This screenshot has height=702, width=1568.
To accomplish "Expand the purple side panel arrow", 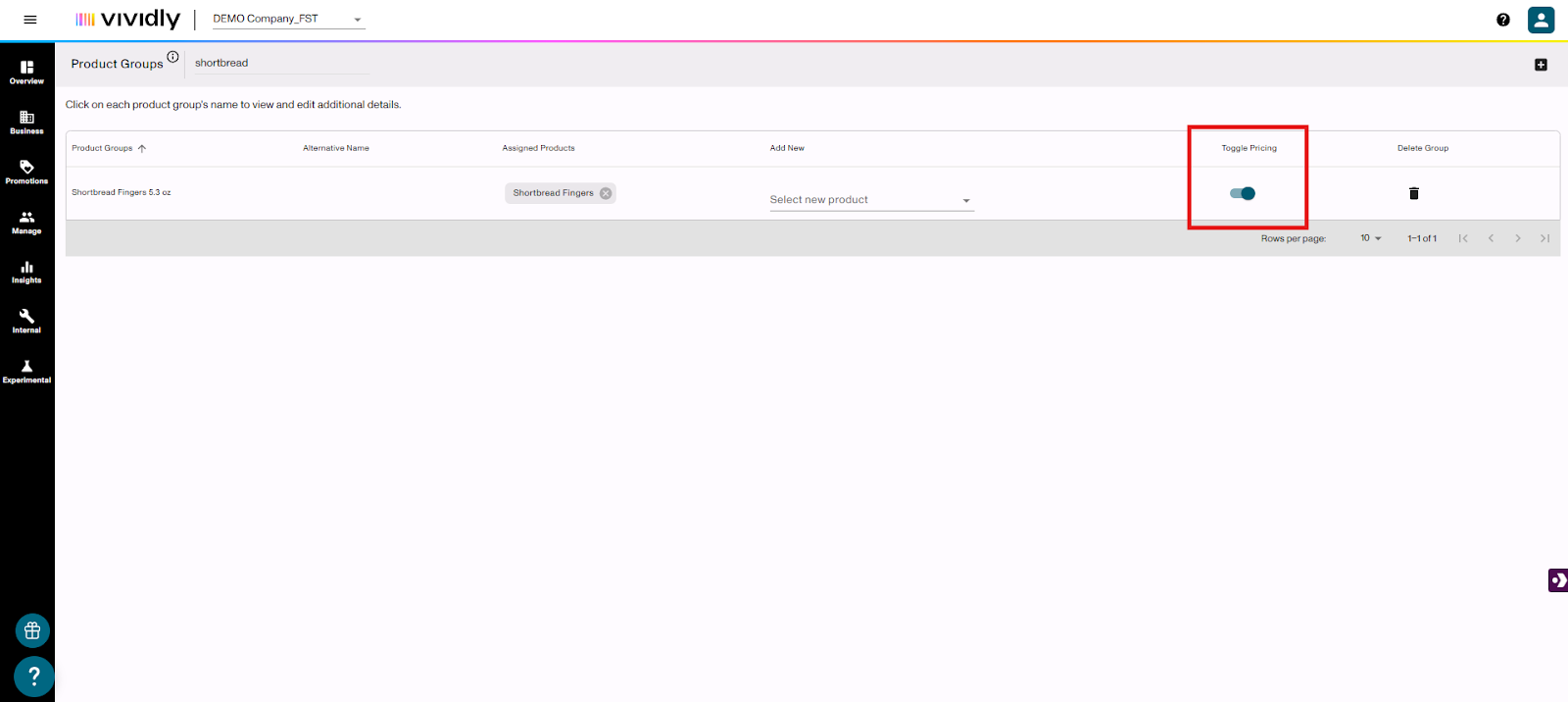I will 1557,580.
